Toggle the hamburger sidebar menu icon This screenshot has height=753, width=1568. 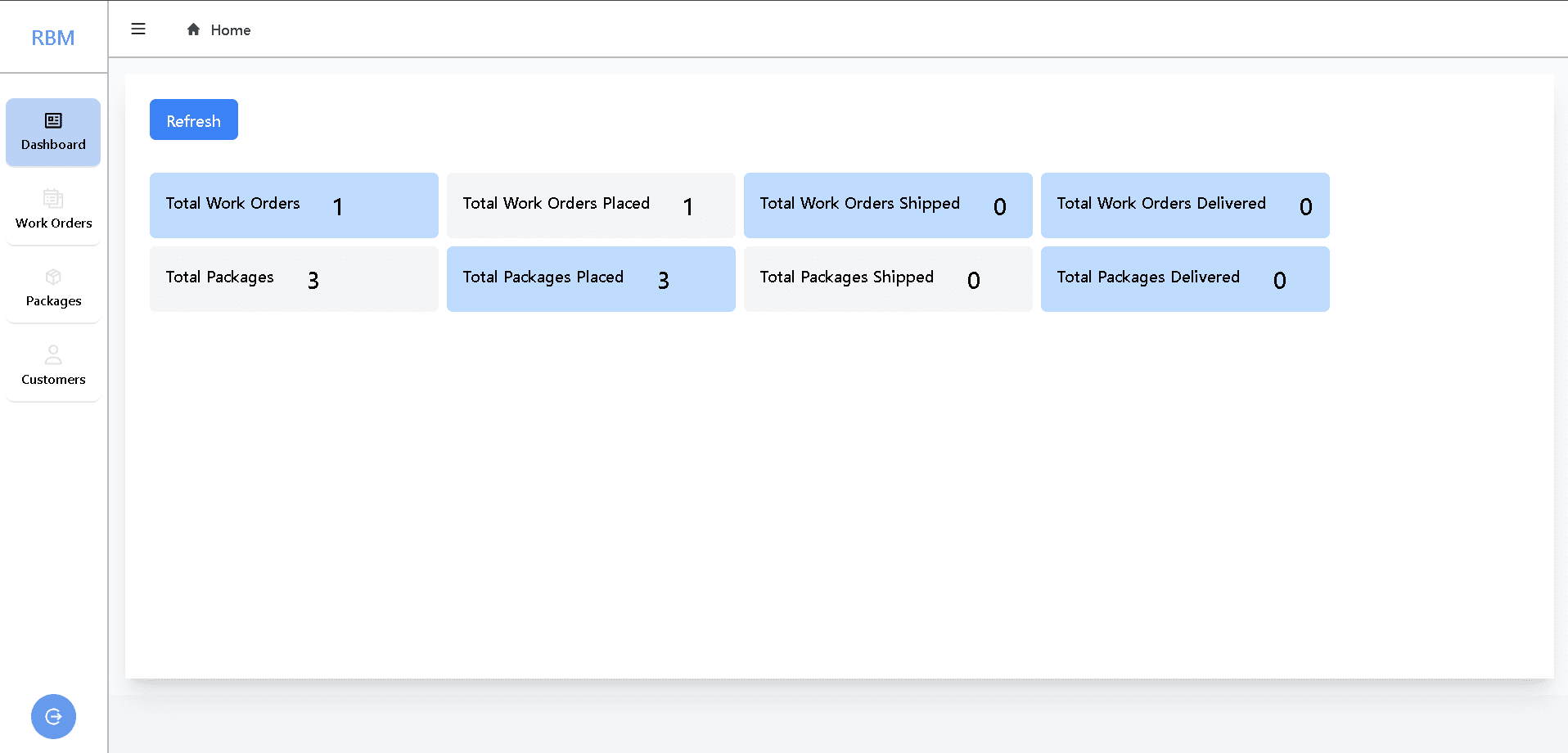click(138, 29)
